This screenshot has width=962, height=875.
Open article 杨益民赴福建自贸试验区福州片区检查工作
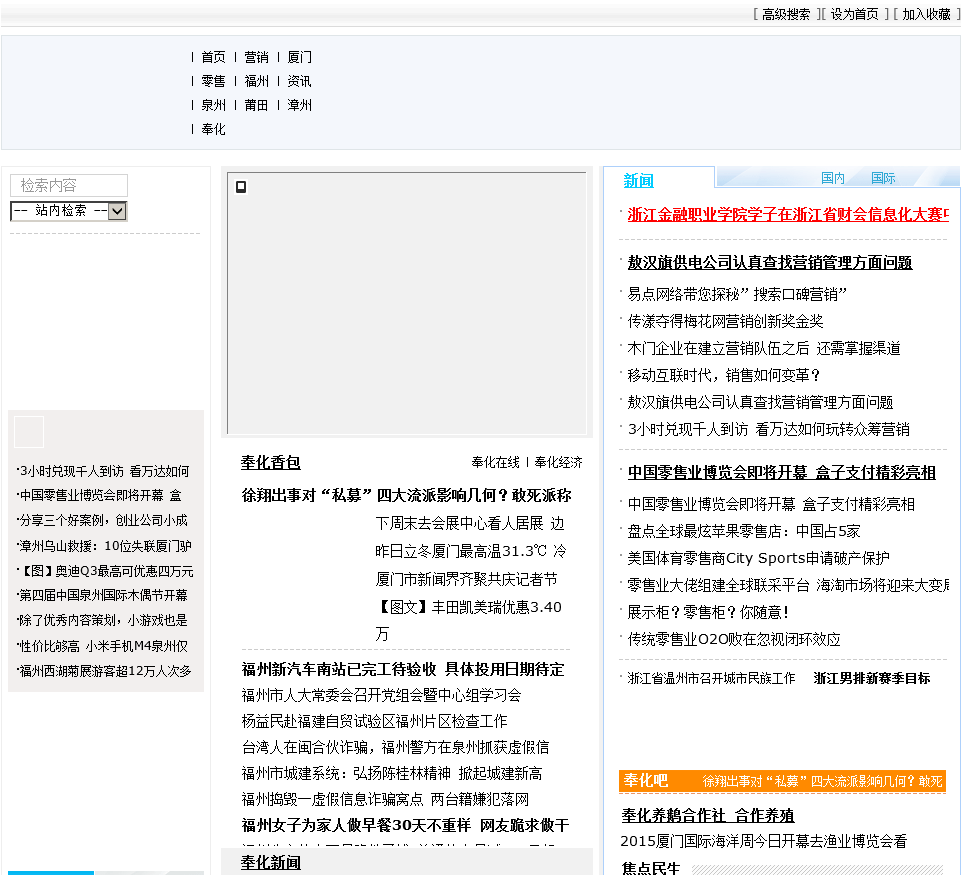pos(374,721)
